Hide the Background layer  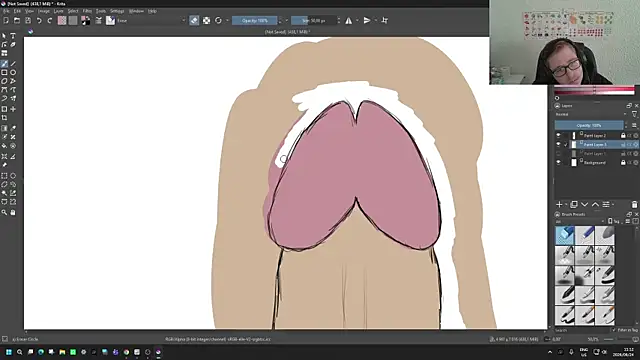click(x=558, y=162)
